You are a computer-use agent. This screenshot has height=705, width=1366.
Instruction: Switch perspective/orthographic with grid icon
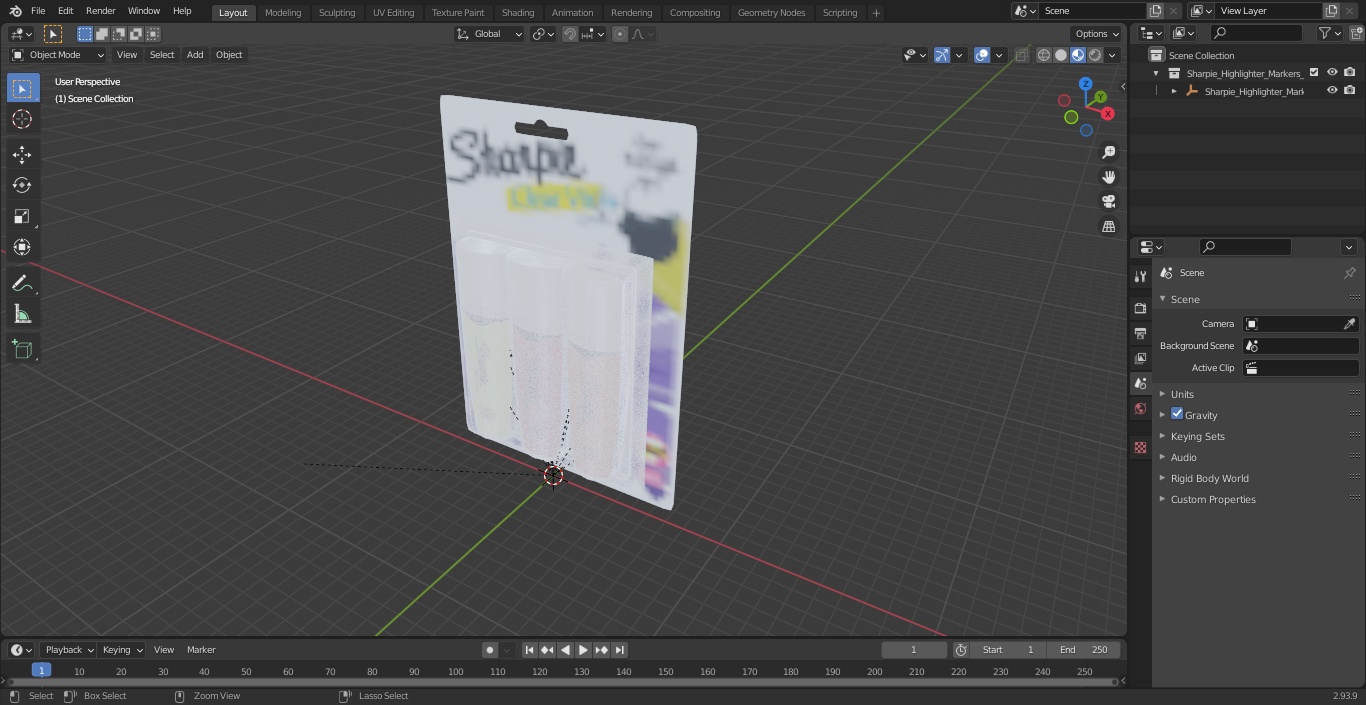coord(1109,226)
